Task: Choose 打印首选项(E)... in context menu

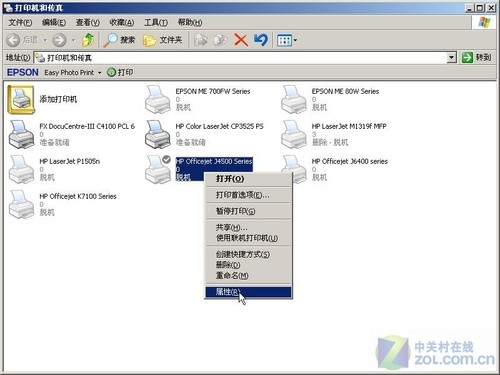Action: tap(248, 195)
